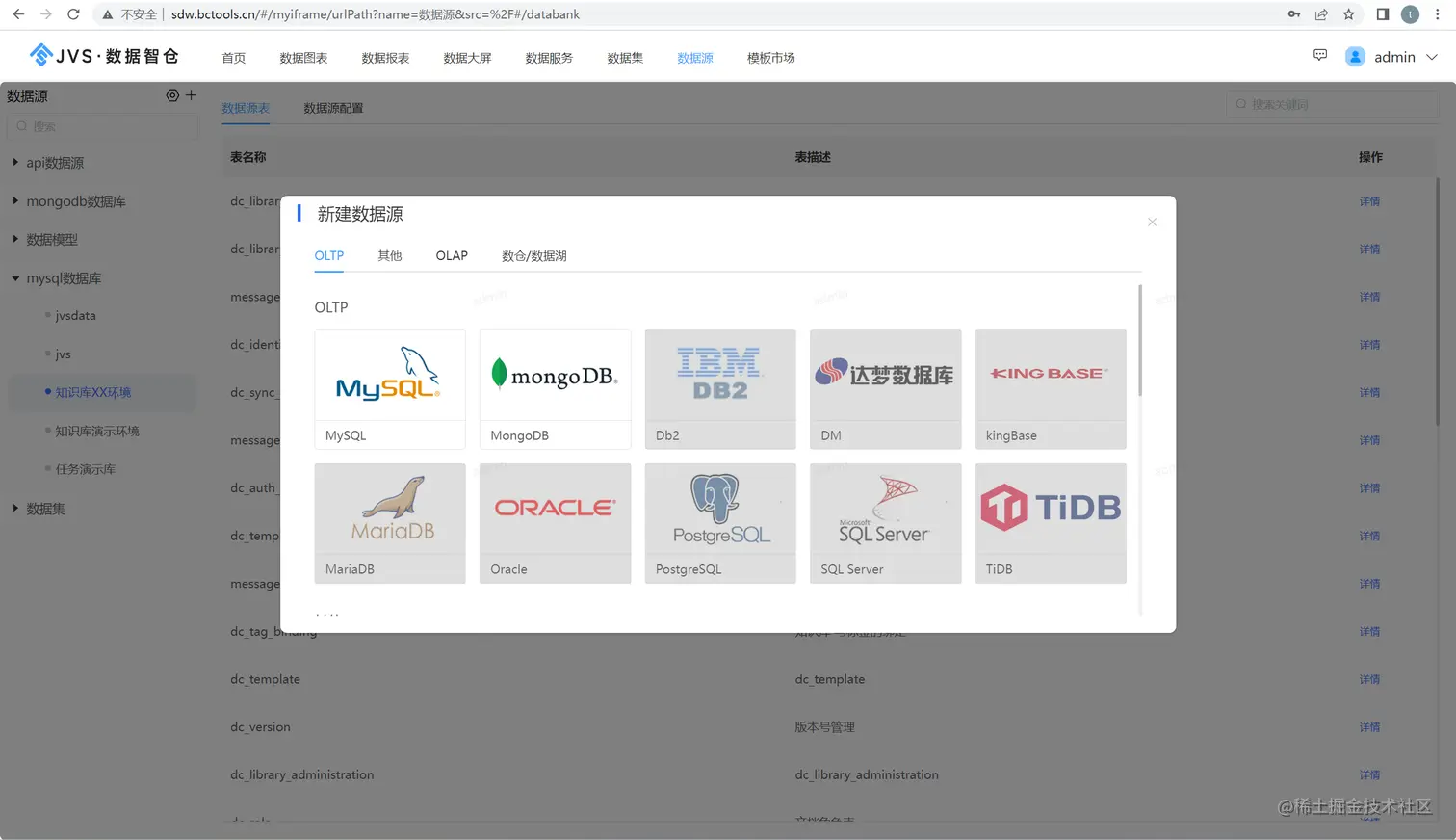Go to 首页 in top navigation
Viewport: 1456px width, 840px height.
234,58
